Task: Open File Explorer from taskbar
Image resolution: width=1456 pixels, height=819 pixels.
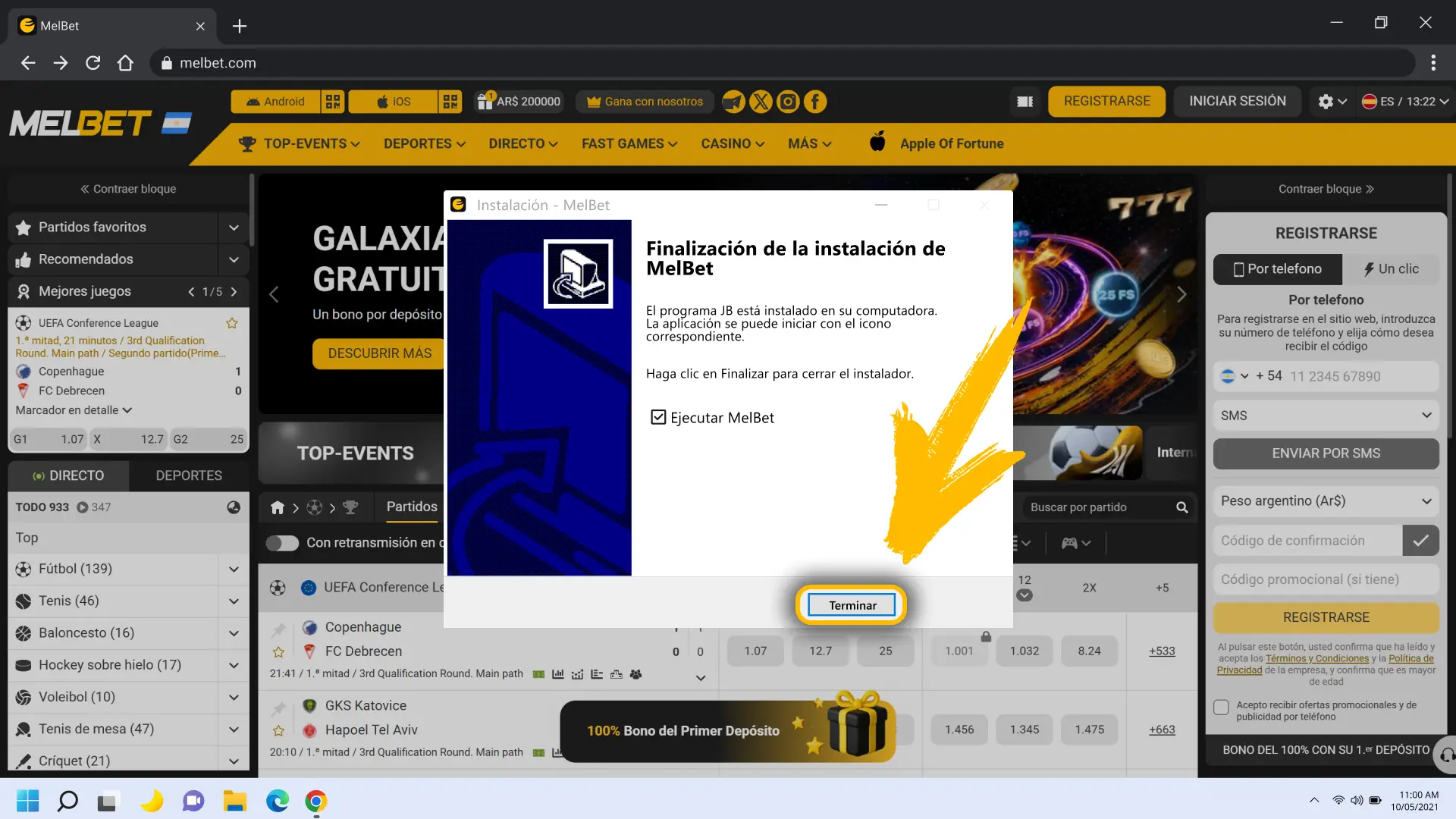Action: click(x=235, y=801)
